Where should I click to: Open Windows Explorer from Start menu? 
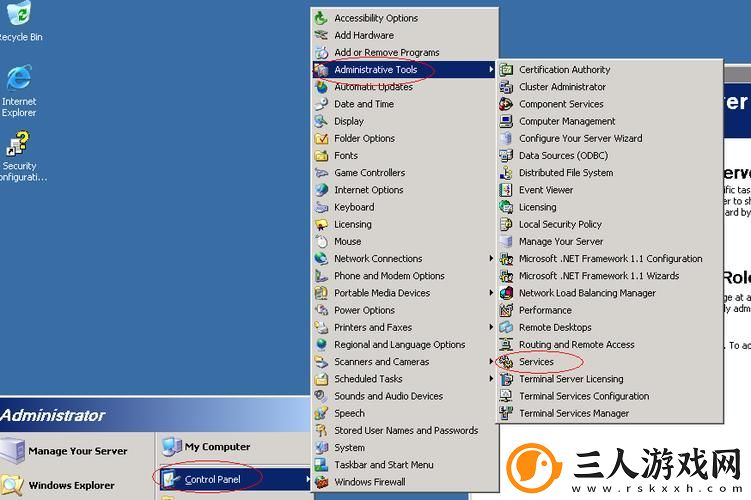77,485
